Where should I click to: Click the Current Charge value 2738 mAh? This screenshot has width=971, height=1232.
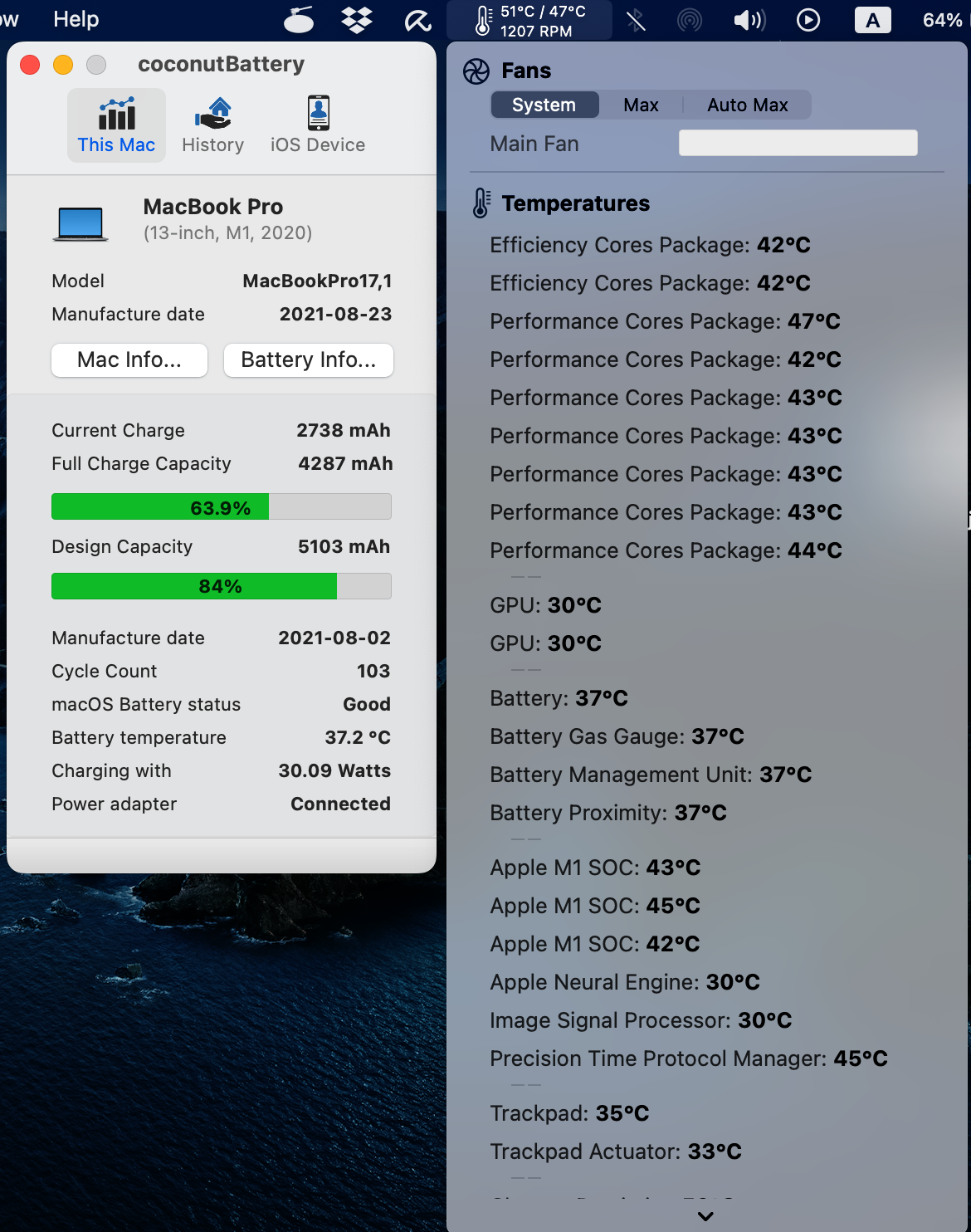click(x=344, y=430)
